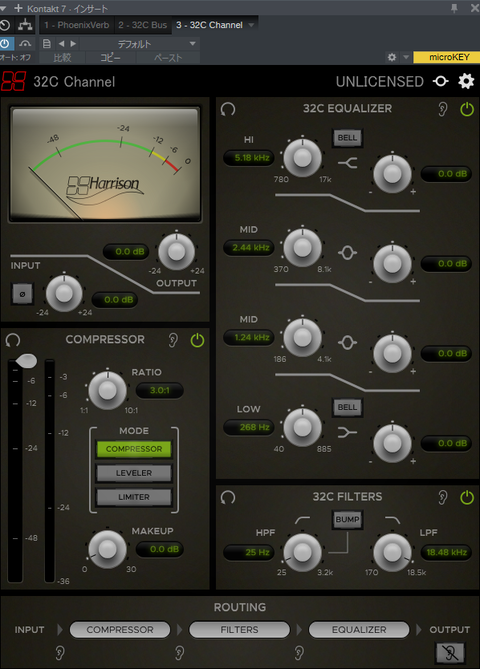
Task: Enable the BUMP button in filters
Action: coord(347,519)
